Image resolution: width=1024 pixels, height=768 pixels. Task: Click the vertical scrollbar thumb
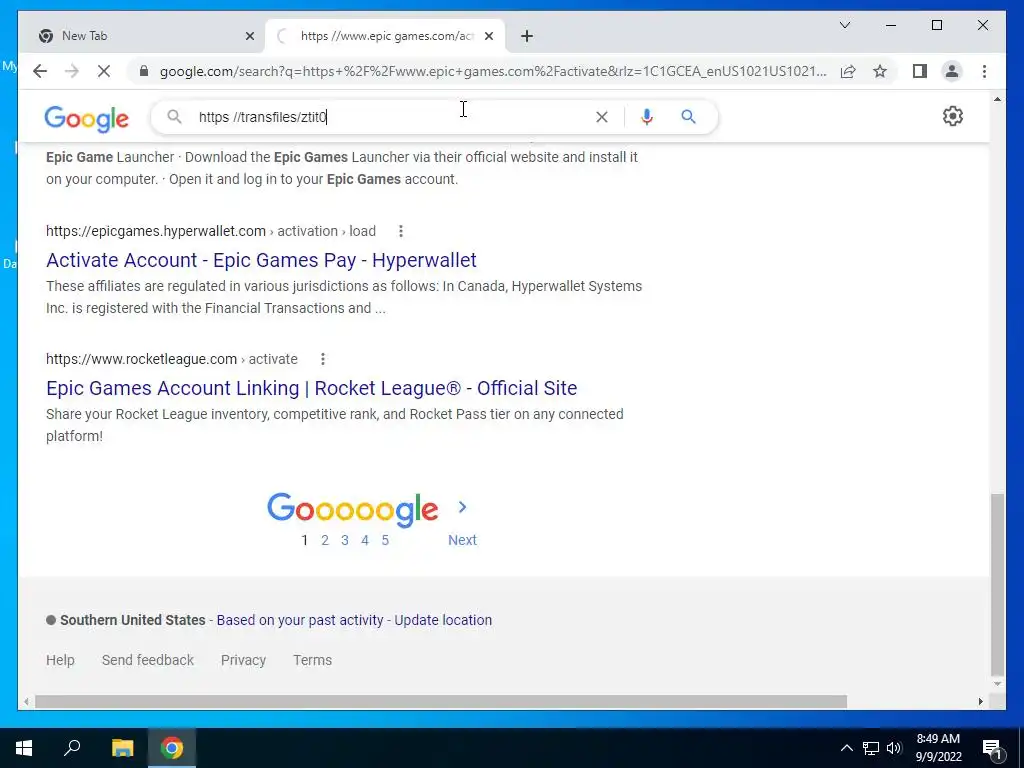pos(997,584)
